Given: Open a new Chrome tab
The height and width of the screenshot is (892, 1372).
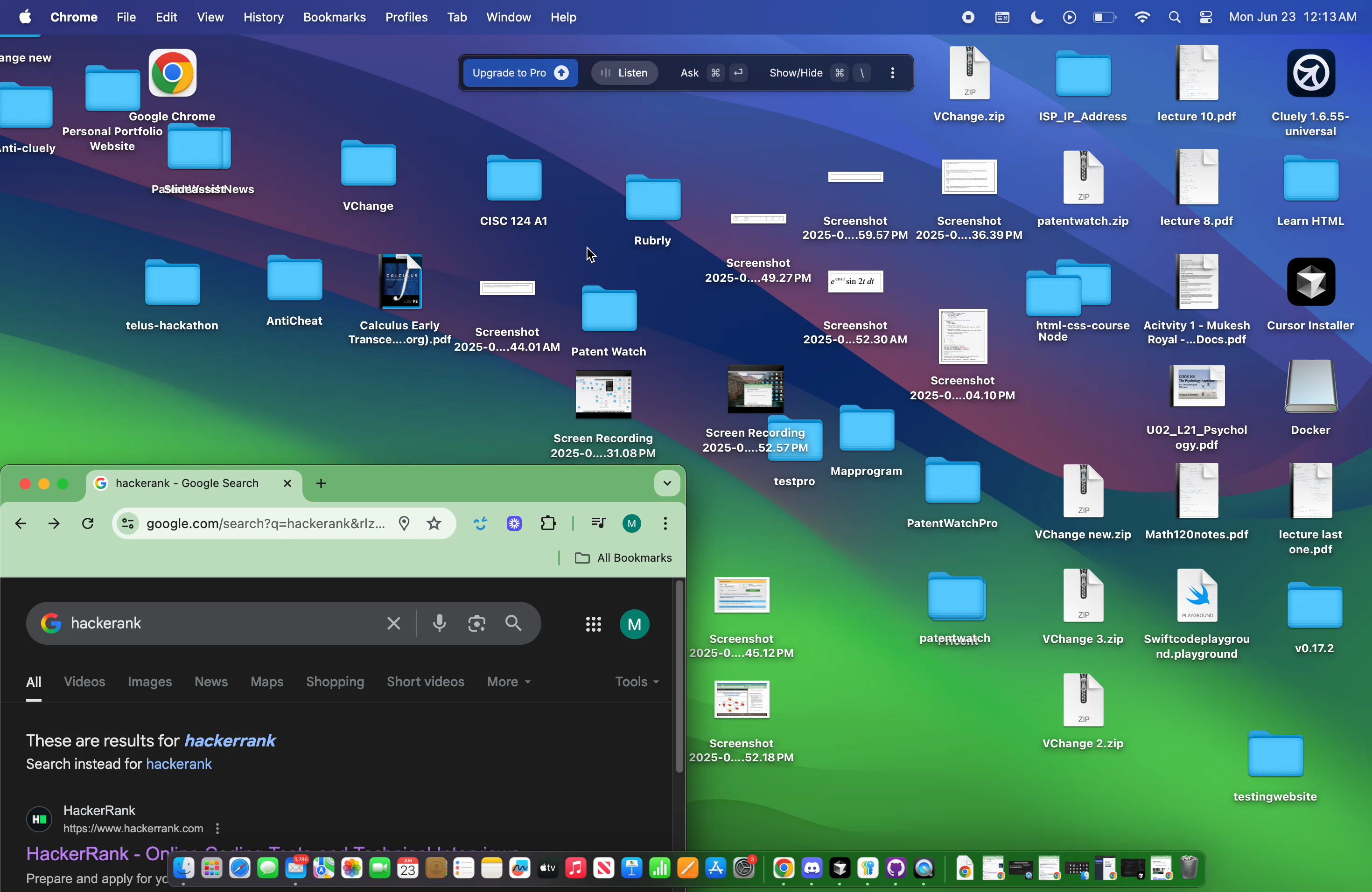Looking at the screenshot, I should click(321, 483).
